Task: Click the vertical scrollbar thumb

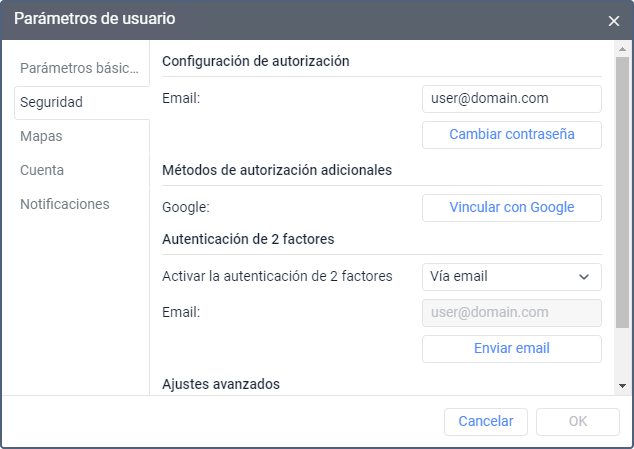Action: click(623, 190)
